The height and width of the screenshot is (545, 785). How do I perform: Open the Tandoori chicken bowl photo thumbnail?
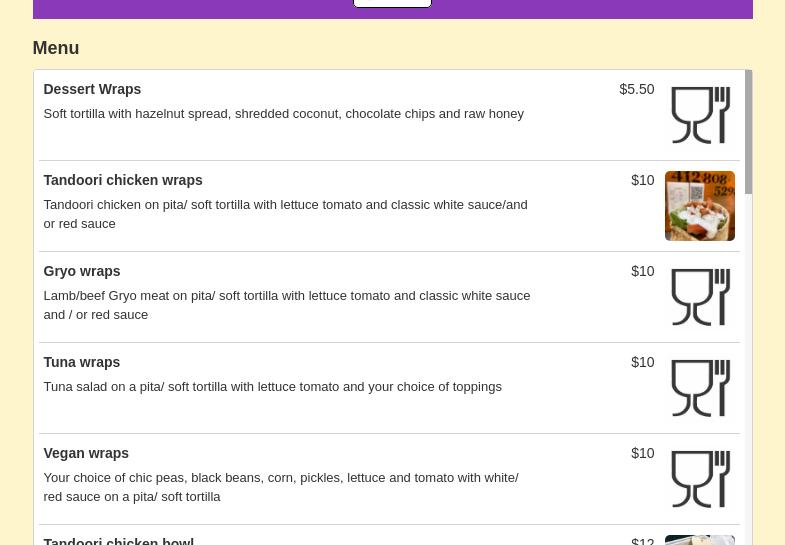tap(699, 540)
